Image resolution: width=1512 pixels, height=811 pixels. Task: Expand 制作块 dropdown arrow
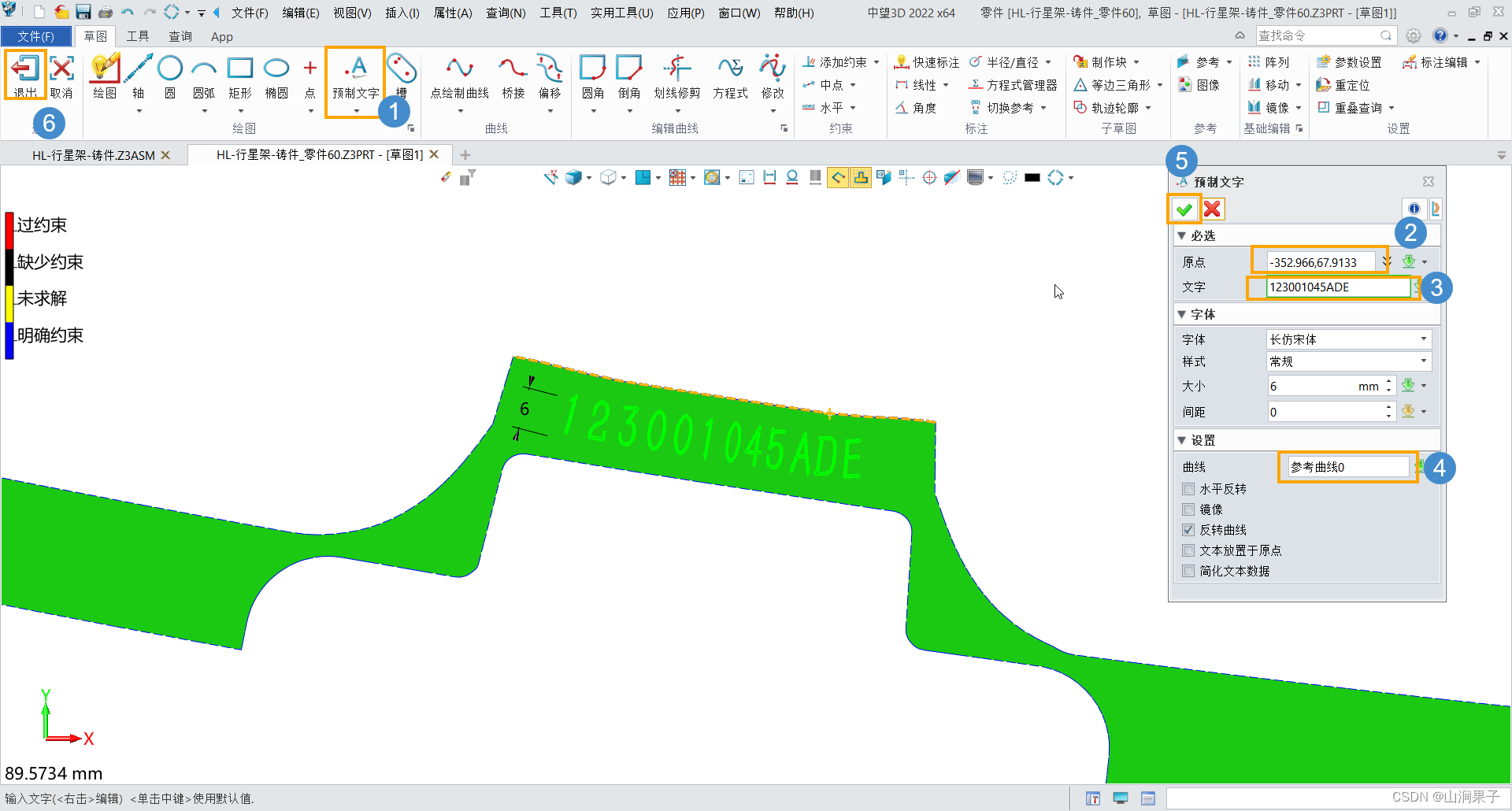click(x=1136, y=62)
